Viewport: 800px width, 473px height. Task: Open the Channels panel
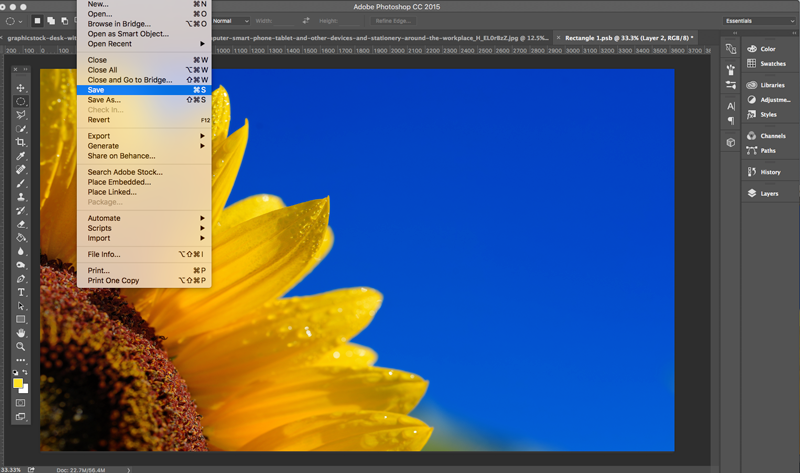766,136
